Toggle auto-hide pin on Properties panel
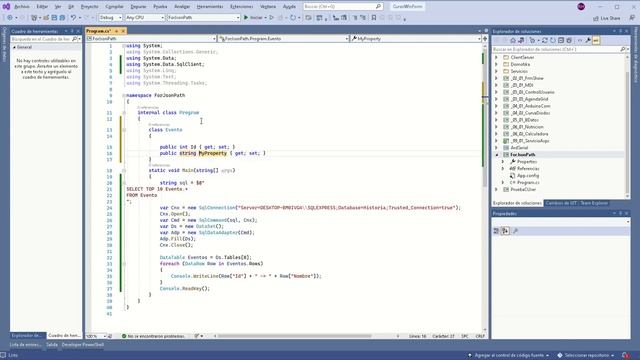 [x=620, y=213]
